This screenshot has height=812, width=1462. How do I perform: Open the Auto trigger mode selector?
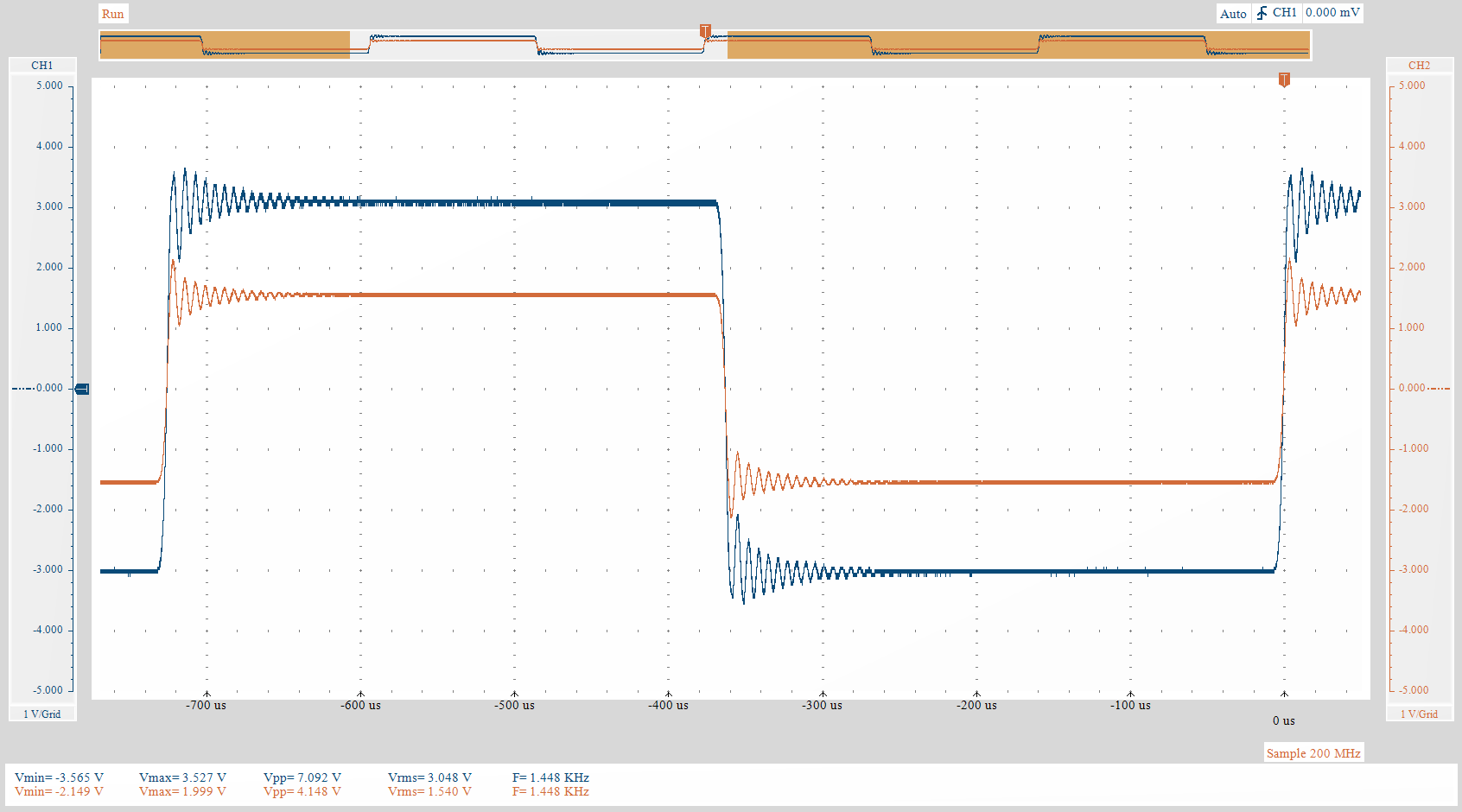pyautogui.click(x=1233, y=14)
